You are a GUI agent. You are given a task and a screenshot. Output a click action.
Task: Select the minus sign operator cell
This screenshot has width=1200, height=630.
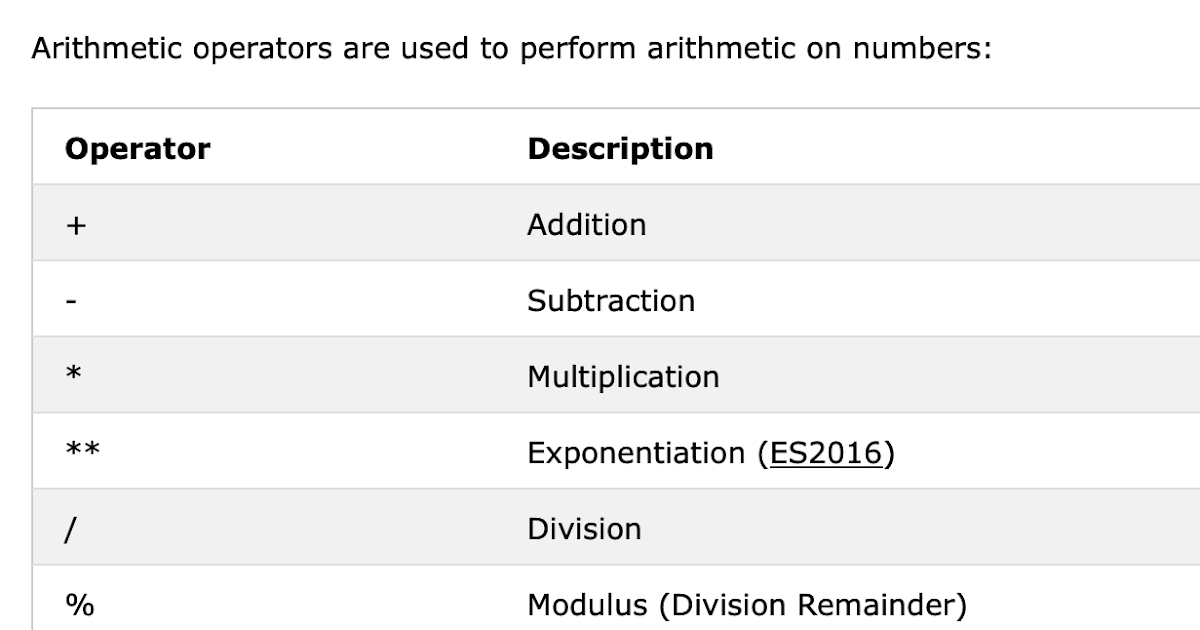click(71, 301)
